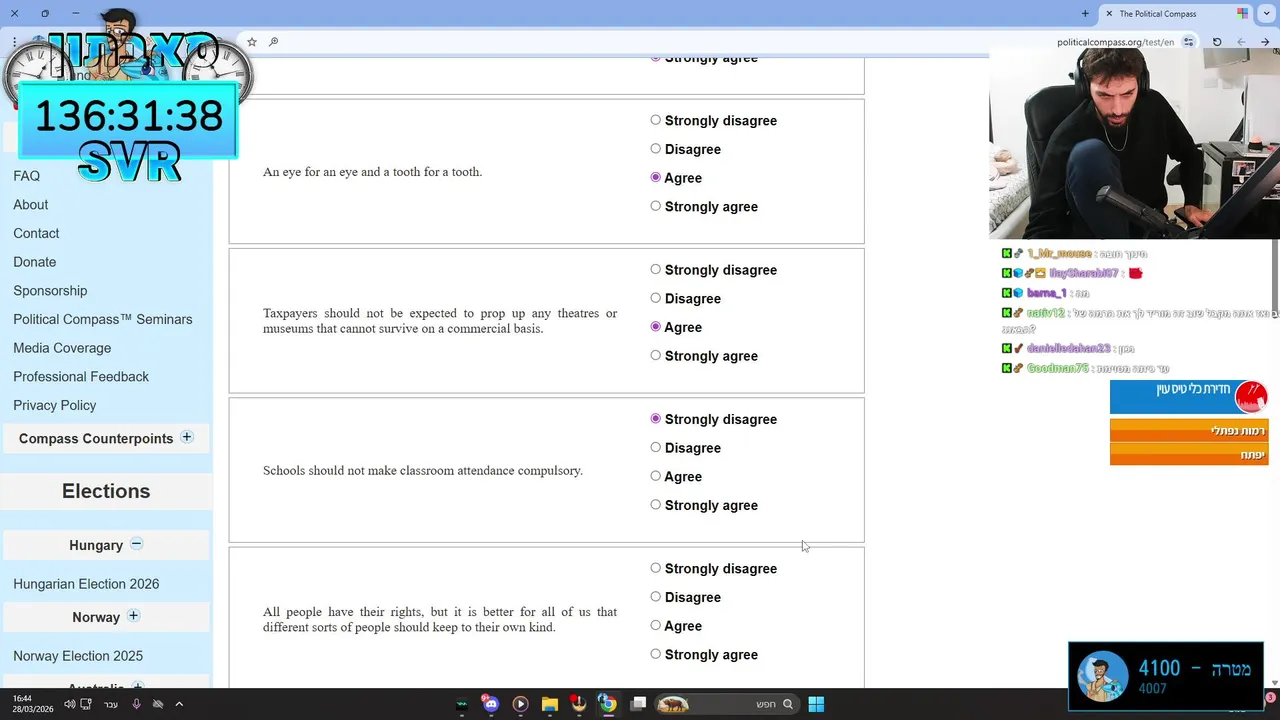Choose Disagree for theatres and museums question

[656, 298]
